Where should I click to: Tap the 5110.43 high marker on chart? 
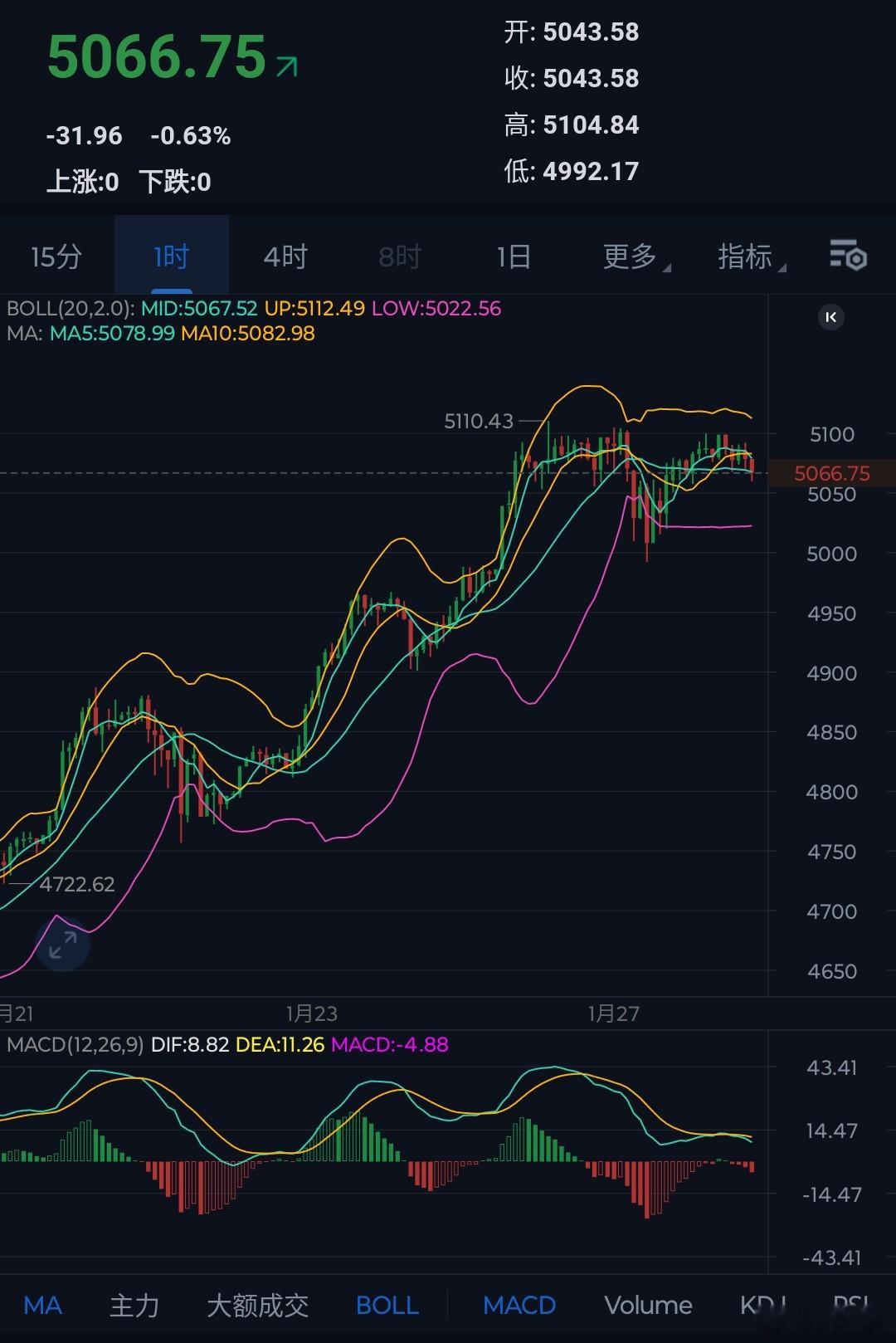click(479, 421)
